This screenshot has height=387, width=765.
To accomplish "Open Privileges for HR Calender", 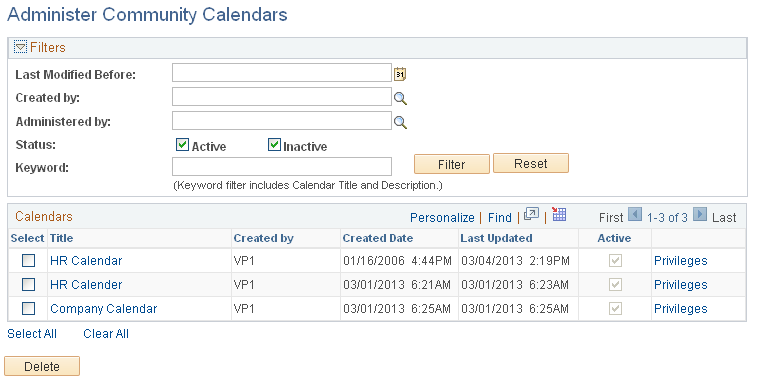I will click(x=681, y=285).
